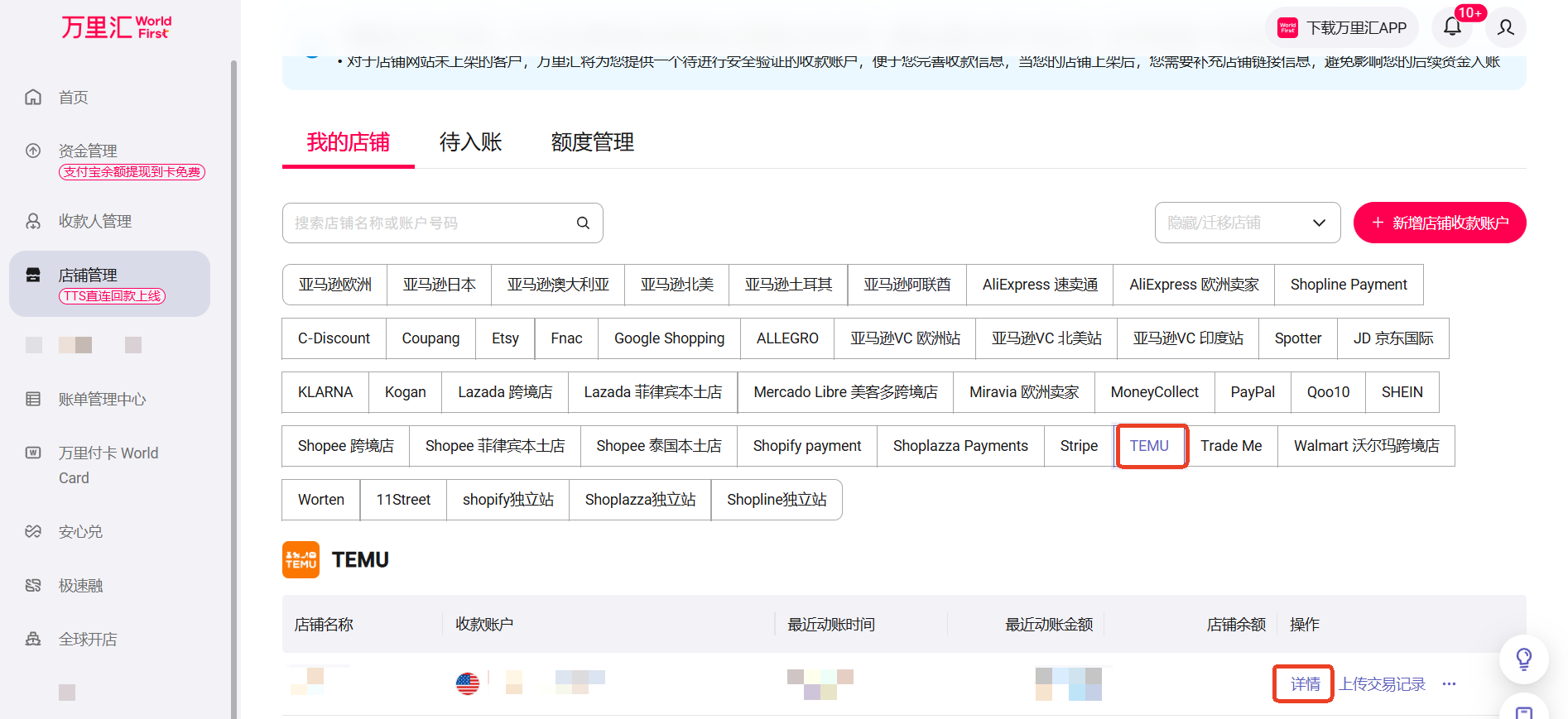
Task: Click the TEMU brand logo icon
Action: pos(301,560)
